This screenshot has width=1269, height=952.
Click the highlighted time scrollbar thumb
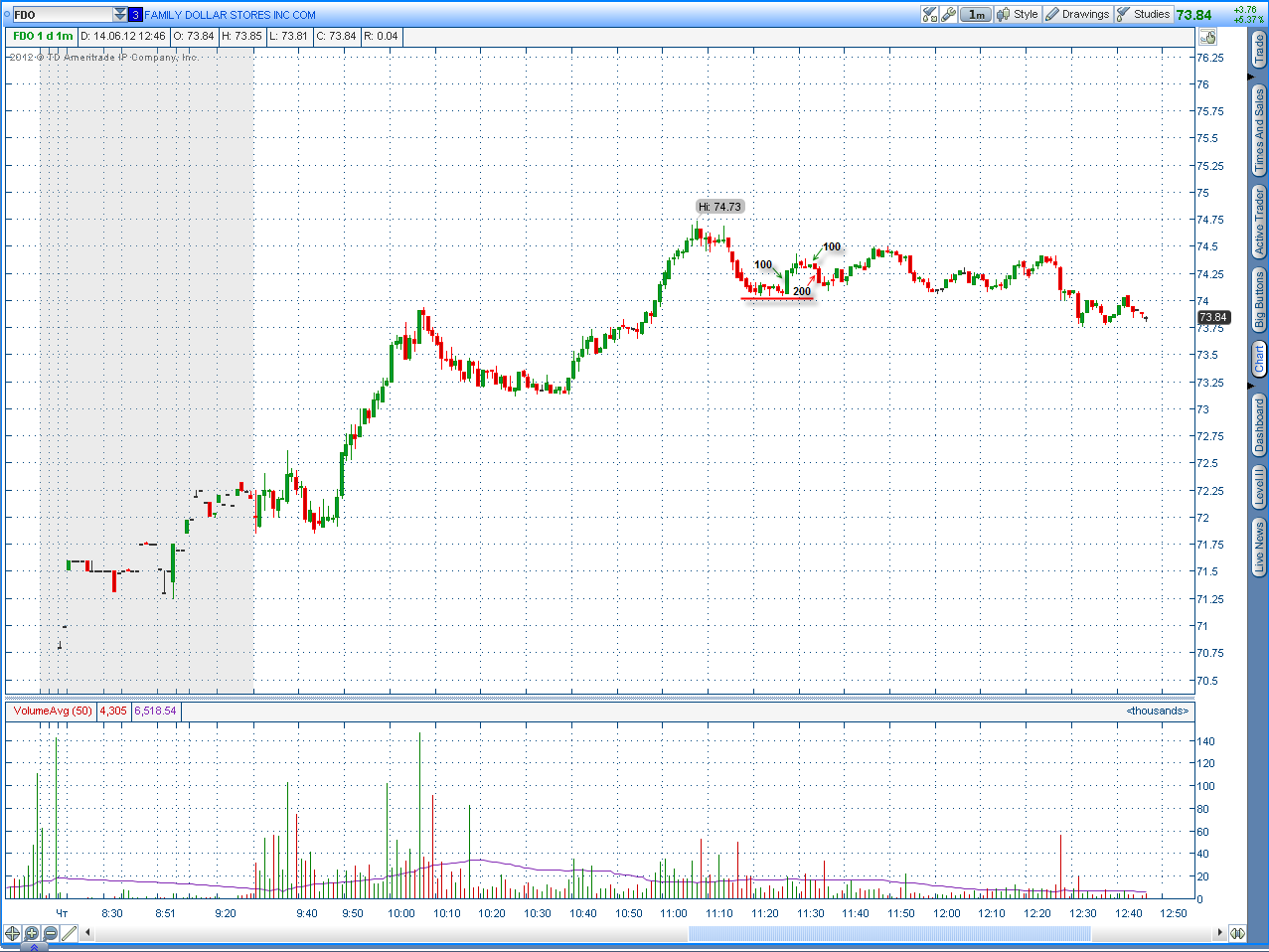click(889, 933)
